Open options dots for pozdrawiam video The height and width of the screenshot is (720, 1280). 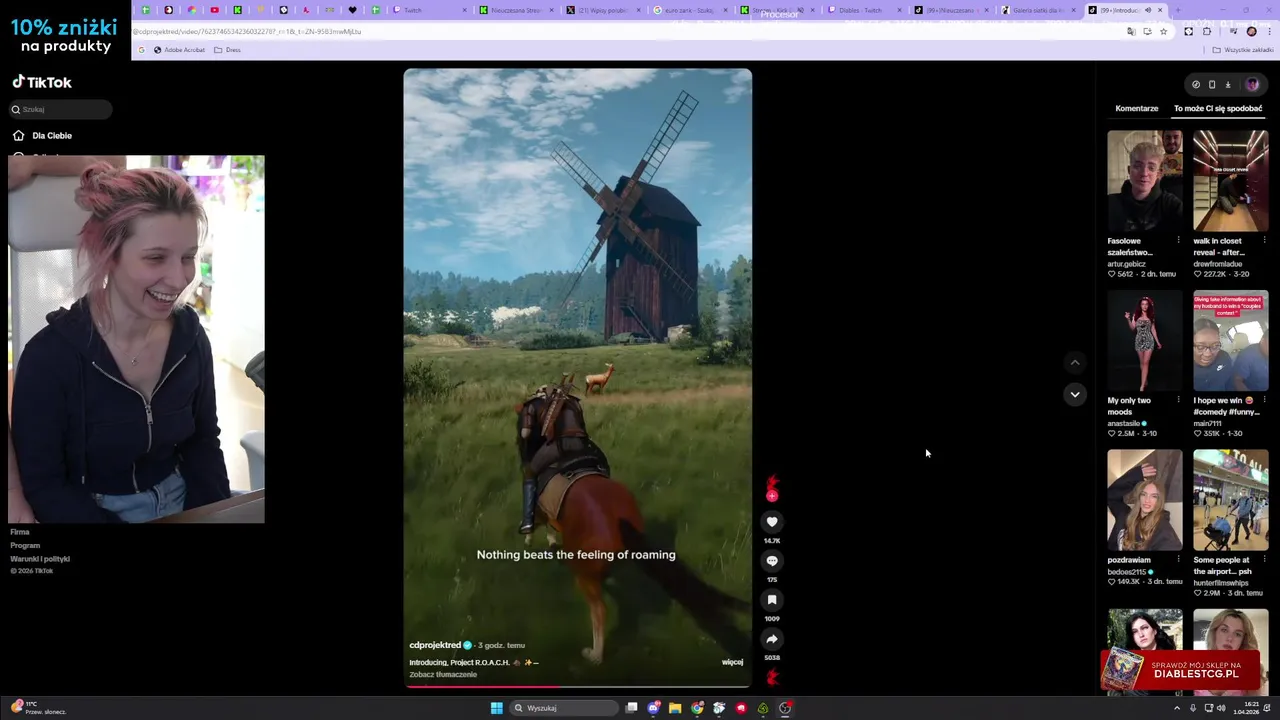pyautogui.click(x=1178, y=560)
